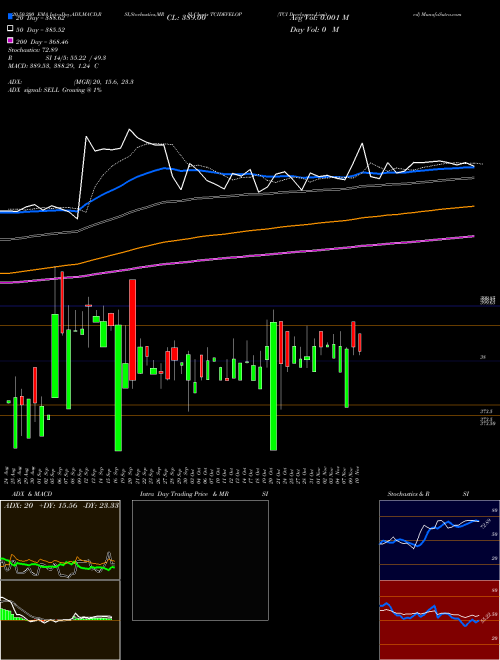The height and width of the screenshot is (660, 500).
Task: Click the CL closing price value
Action: [x=186, y=18]
